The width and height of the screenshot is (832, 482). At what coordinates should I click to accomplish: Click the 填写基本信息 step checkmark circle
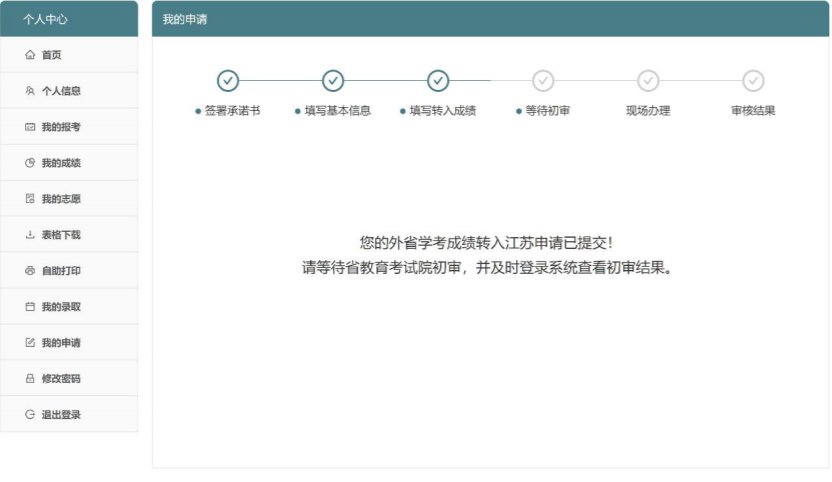[x=333, y=81]
